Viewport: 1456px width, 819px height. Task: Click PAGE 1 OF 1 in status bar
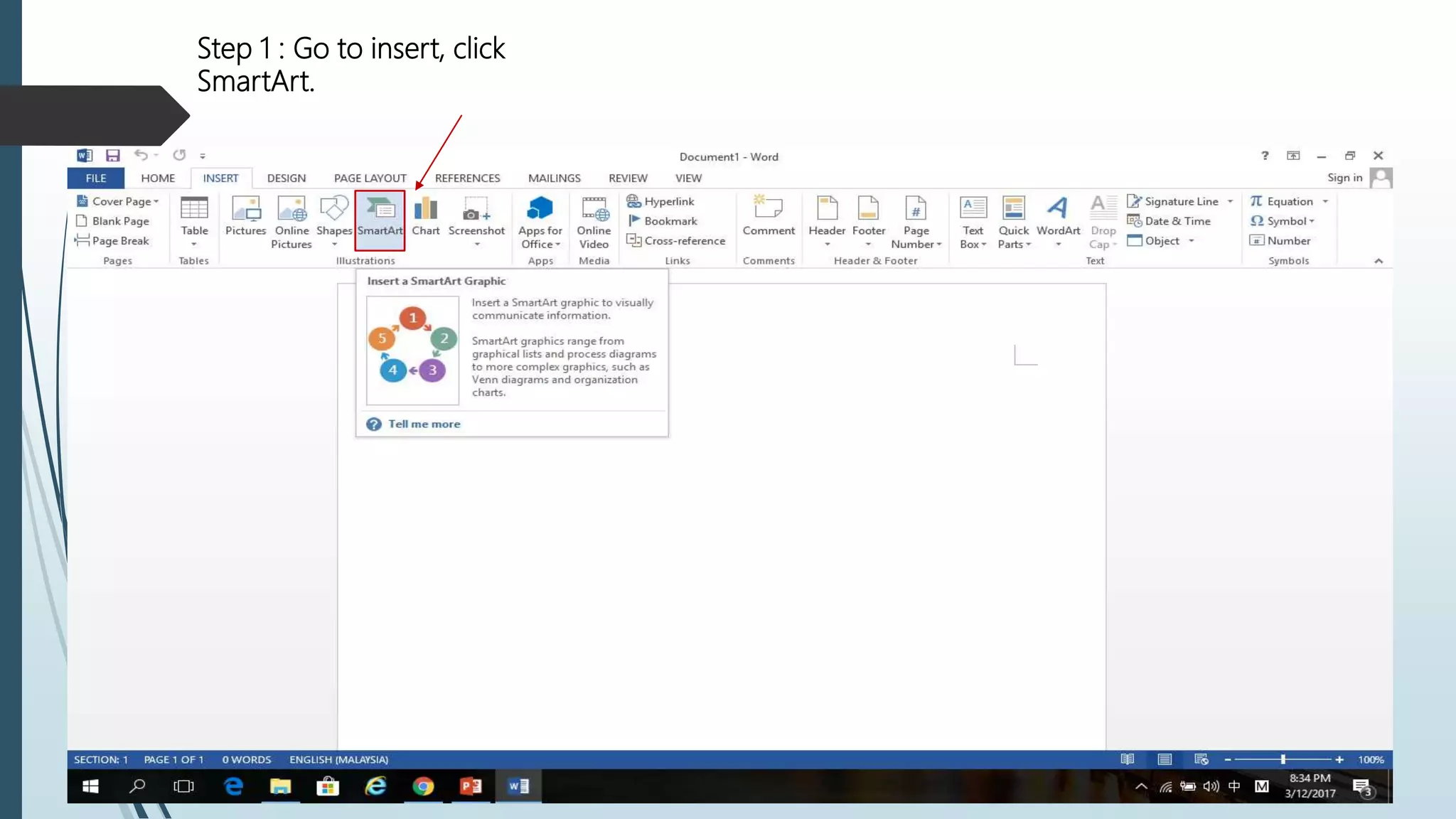(173, 760)
